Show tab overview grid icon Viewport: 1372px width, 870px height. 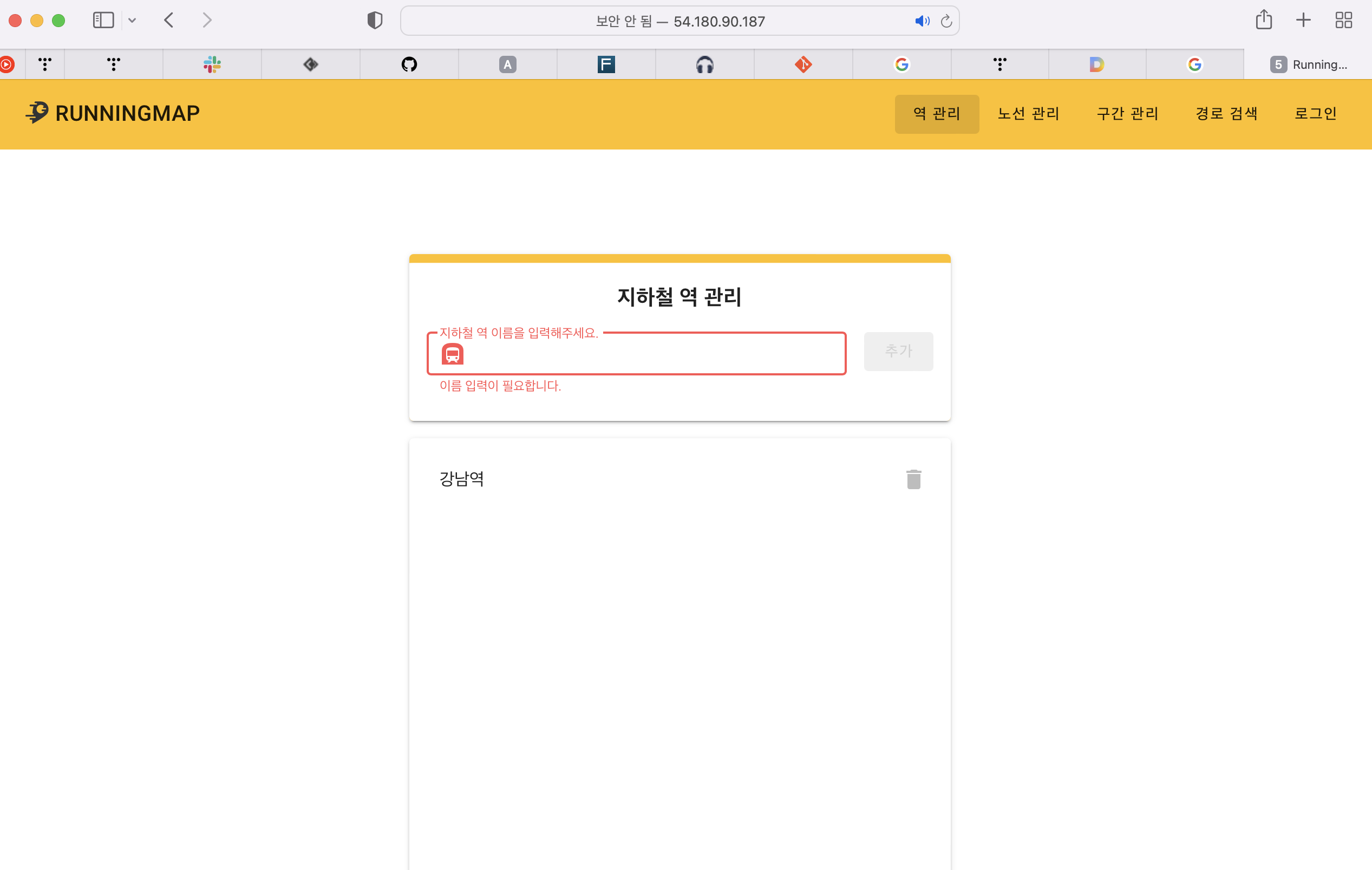pyautogui.click(x=1343, y=21)
